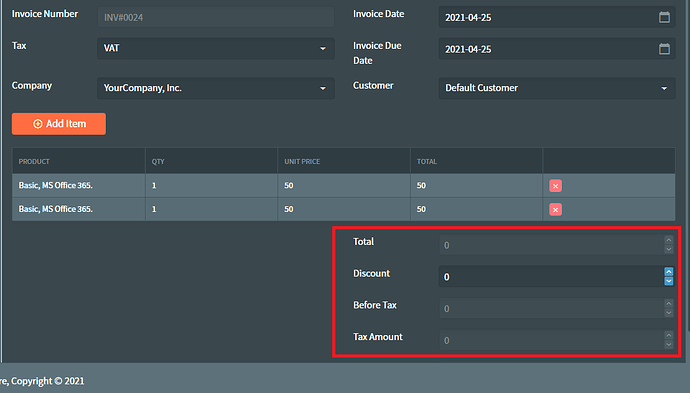This screenshot has height=393, width=690.
Task: Select the QTY cell in first row
Action: pyautogui.click(x=211, y=185)
